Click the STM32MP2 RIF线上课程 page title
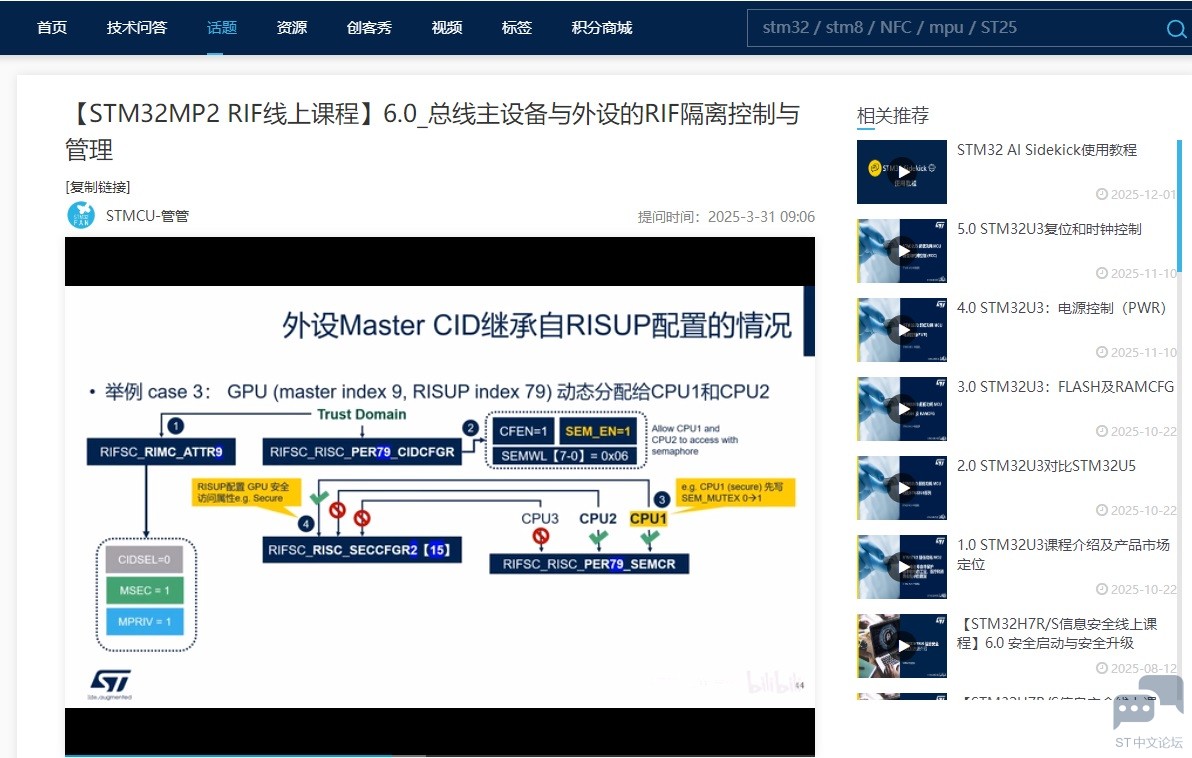The height and width of the screenshot is (758, 1192). (x=433, y=131)
